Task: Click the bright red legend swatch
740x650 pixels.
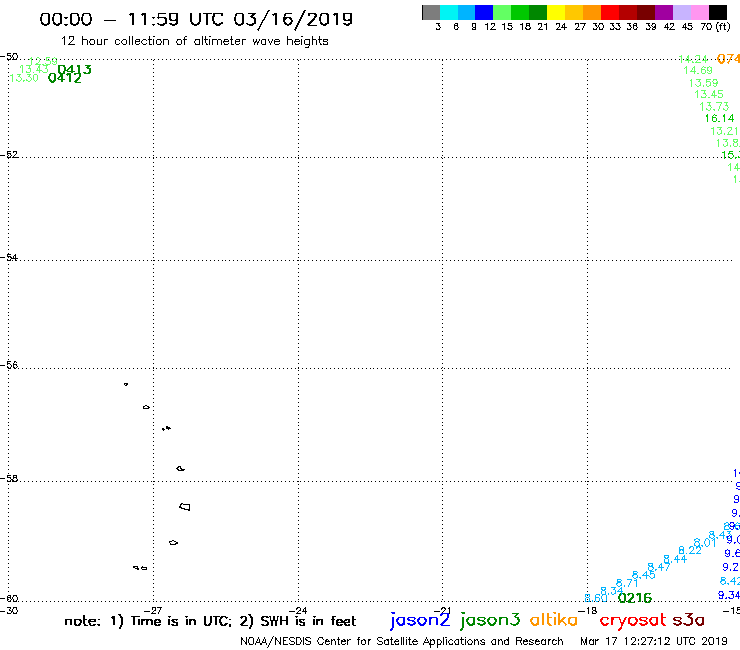Action: tap(609, 12)
